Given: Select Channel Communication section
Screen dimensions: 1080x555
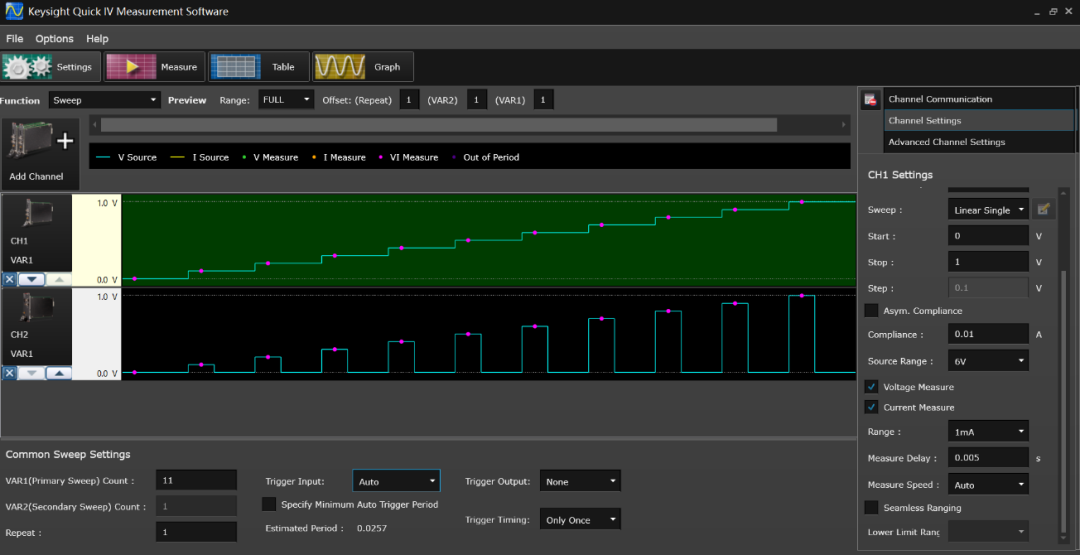Looking at the screenshot, I should [979, 99].
